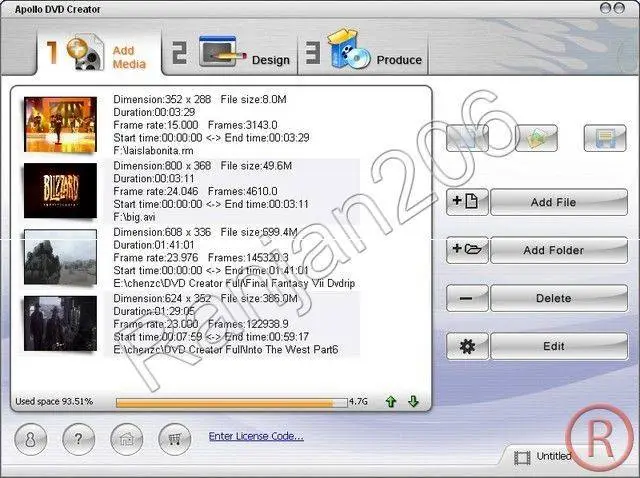Click the home page icon button
640x478 pixels.
tap(127, 439)
